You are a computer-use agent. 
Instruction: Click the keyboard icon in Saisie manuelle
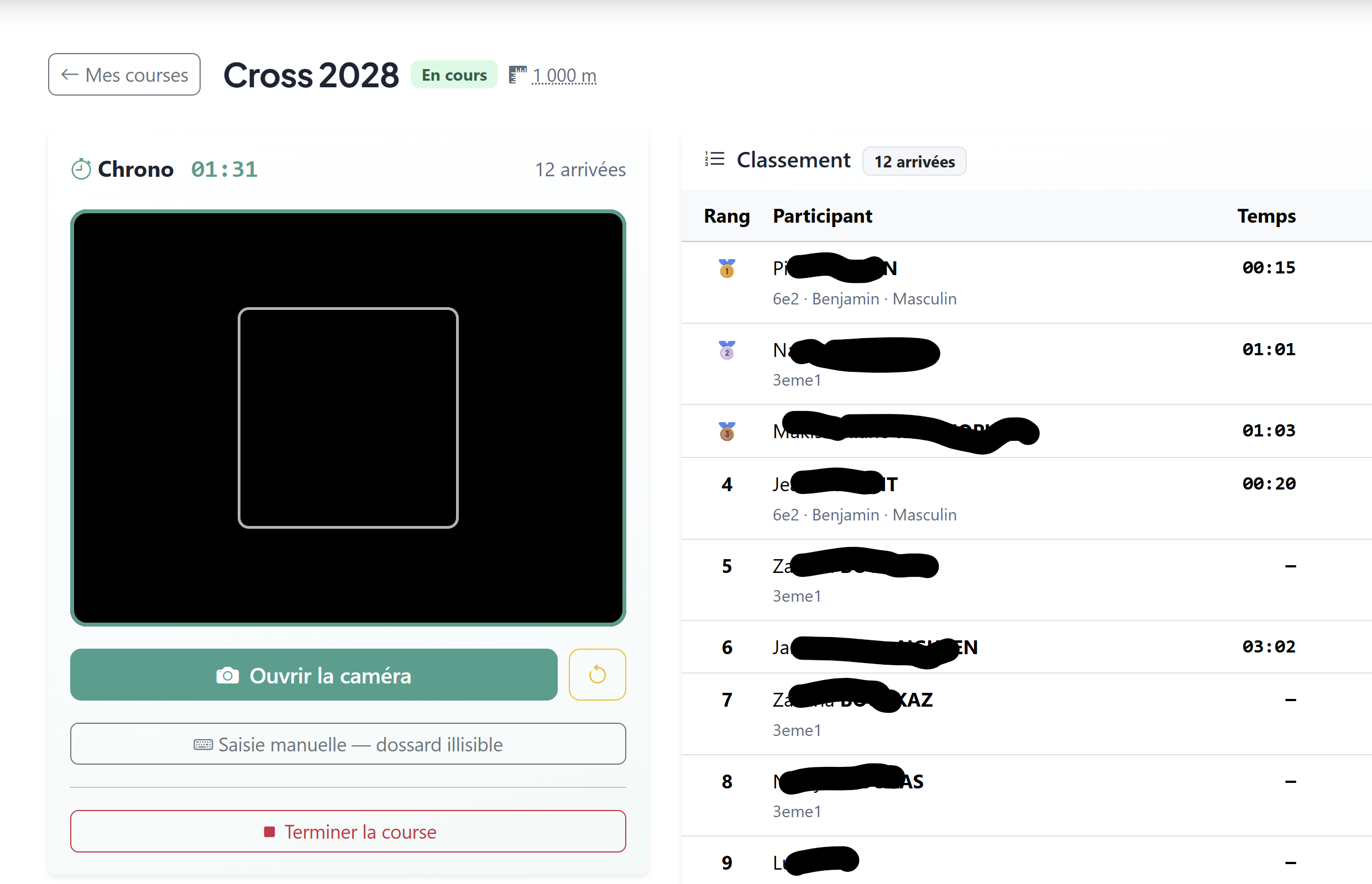click(x=203, y=745)
